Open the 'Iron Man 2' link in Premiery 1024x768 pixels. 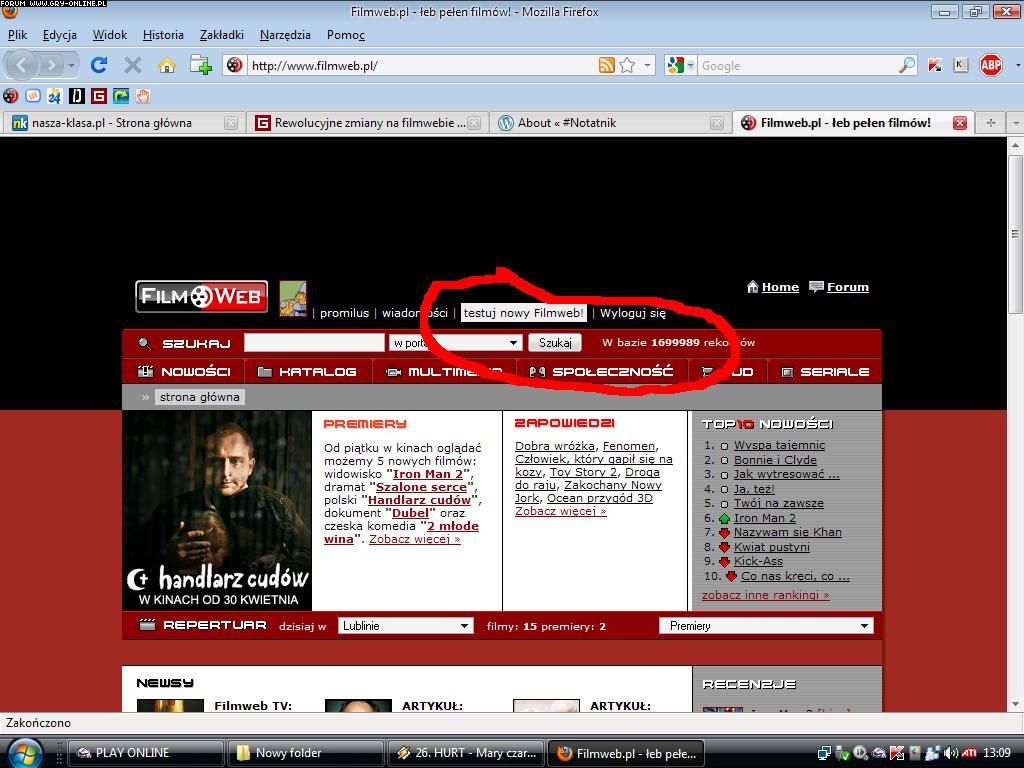[428, 474]
